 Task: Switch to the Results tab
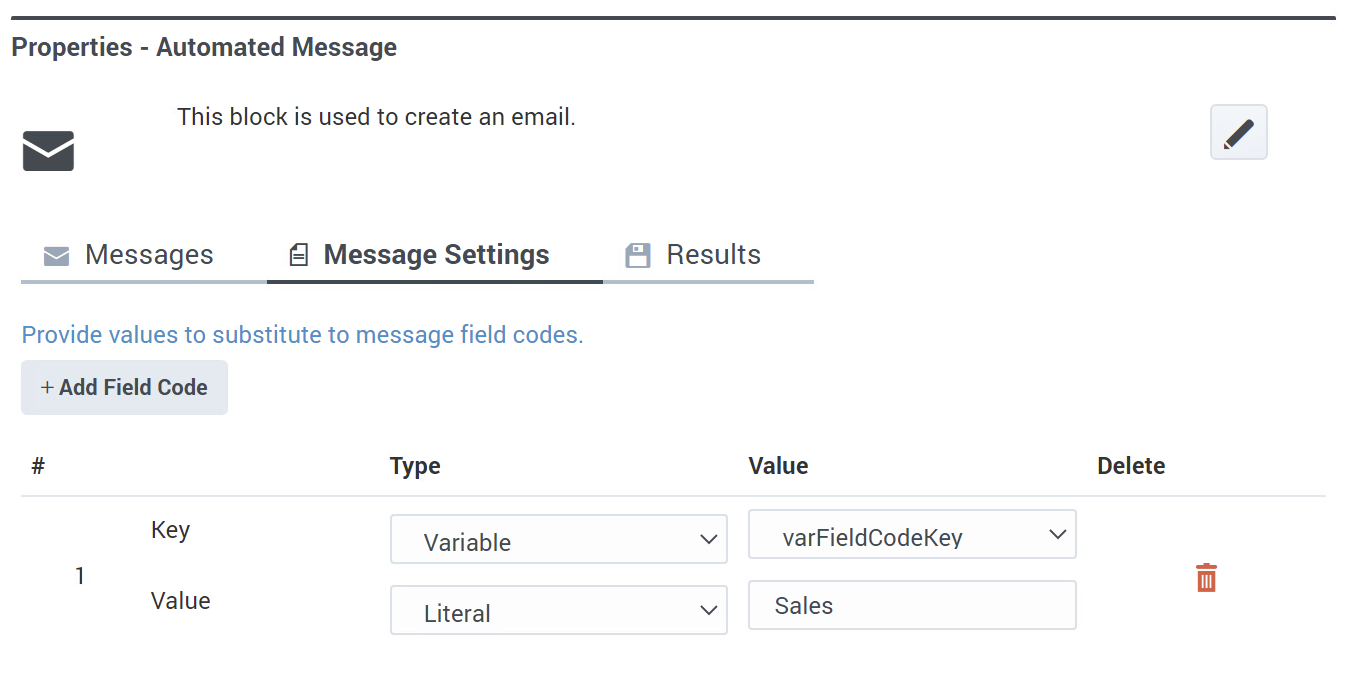click(708, 256)
